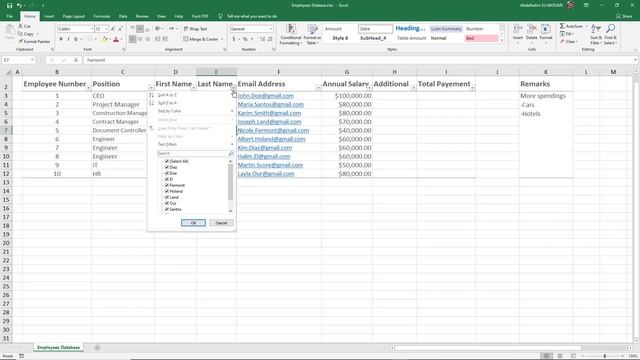Apply the red Font Color icon

[116, 39]
